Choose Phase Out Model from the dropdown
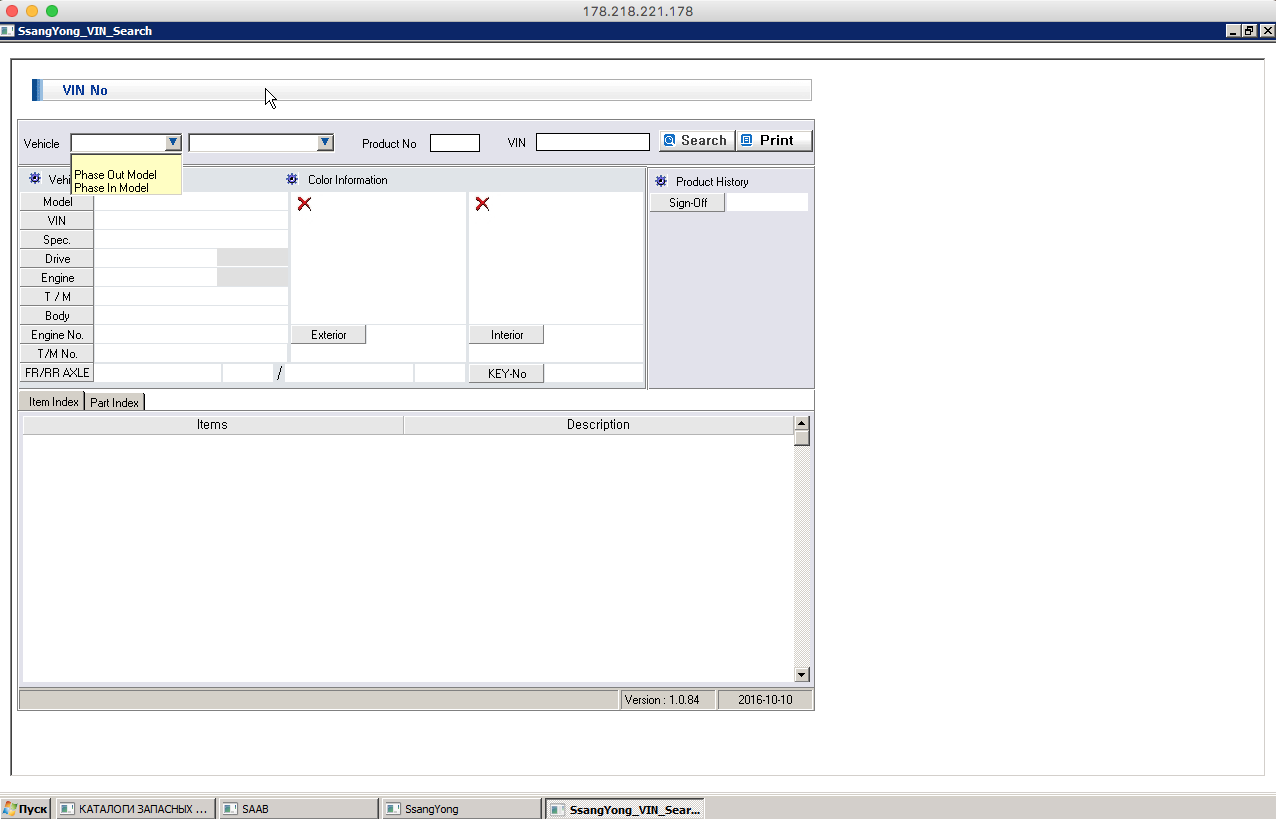 point(116,175)
